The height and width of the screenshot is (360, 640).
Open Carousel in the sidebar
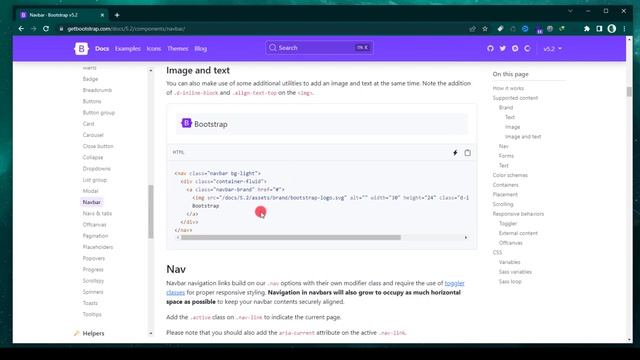93,135
